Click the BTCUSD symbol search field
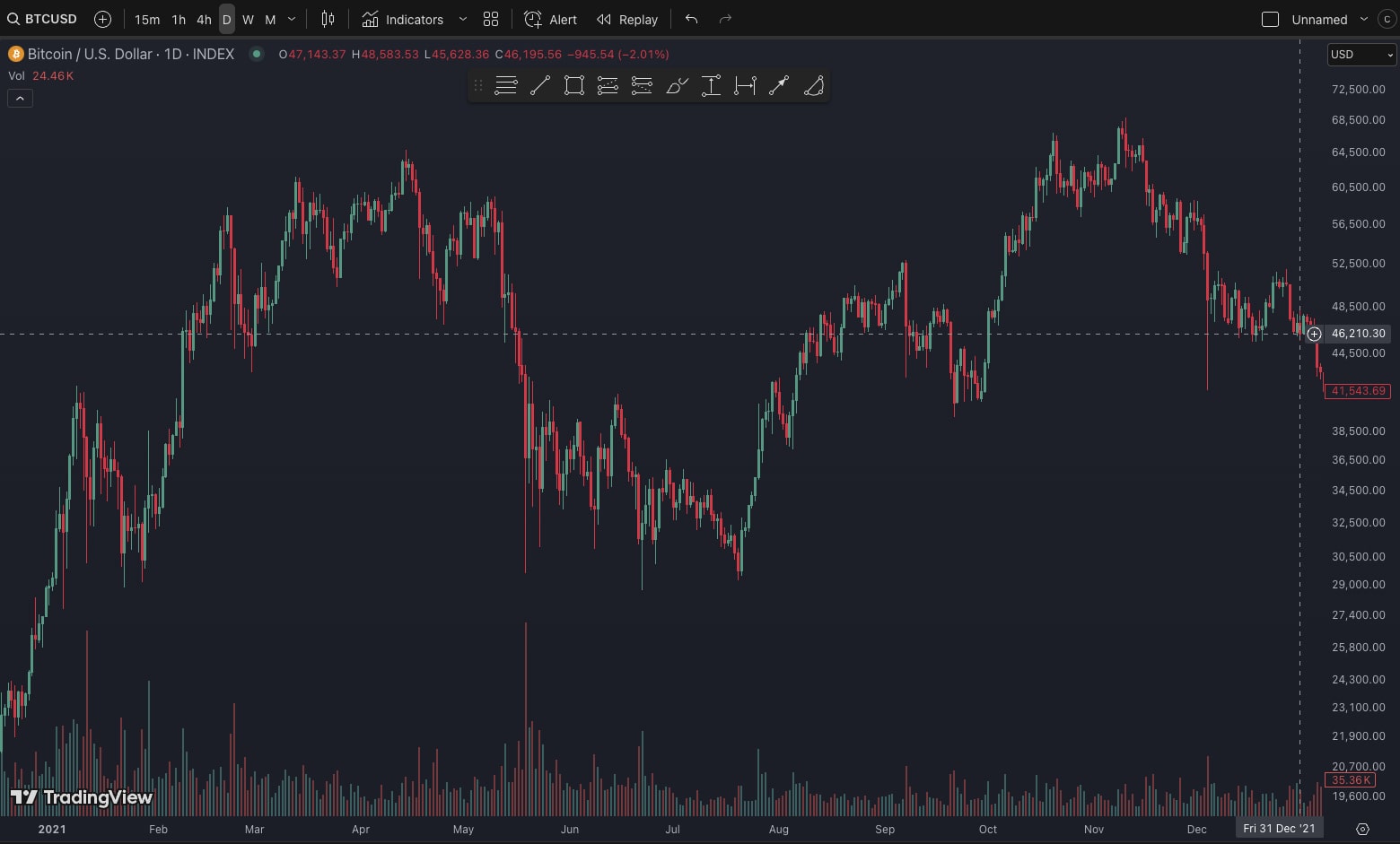This screenshot has height=844, width=1400. 43,19
